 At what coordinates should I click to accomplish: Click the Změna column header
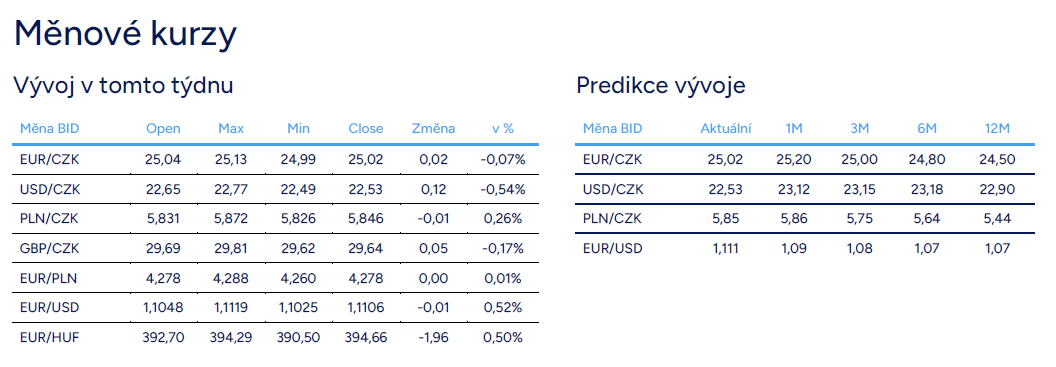433,129
